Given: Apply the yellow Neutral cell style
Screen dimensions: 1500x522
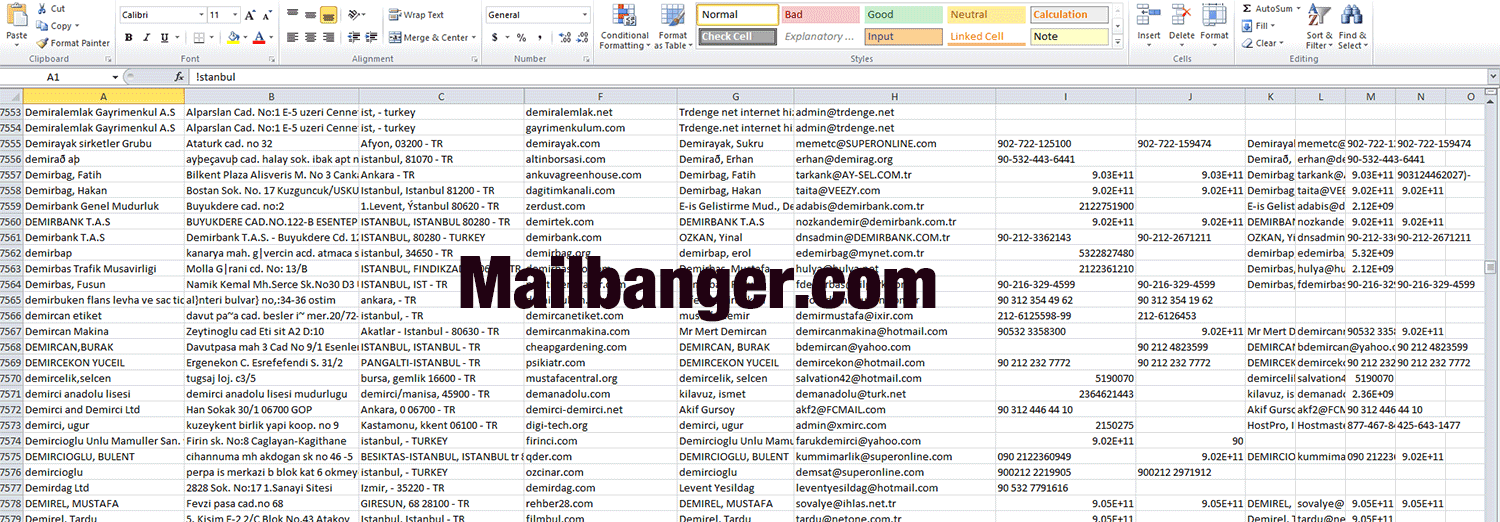Looking at the screenshot, I should click(x=986, y=15).
